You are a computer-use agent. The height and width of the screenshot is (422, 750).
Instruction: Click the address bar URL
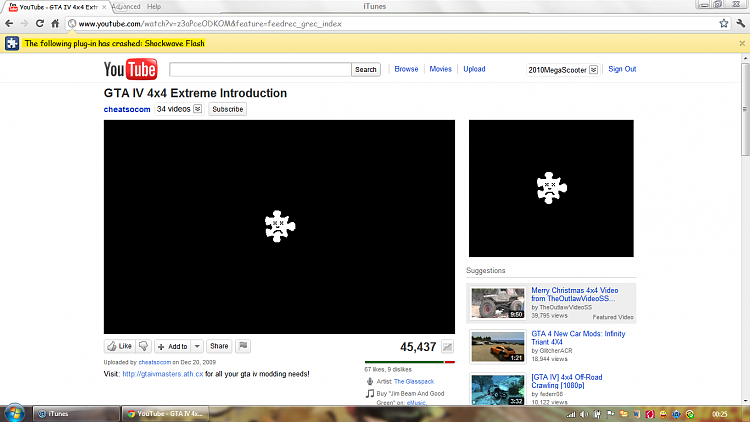click(210, 23)
